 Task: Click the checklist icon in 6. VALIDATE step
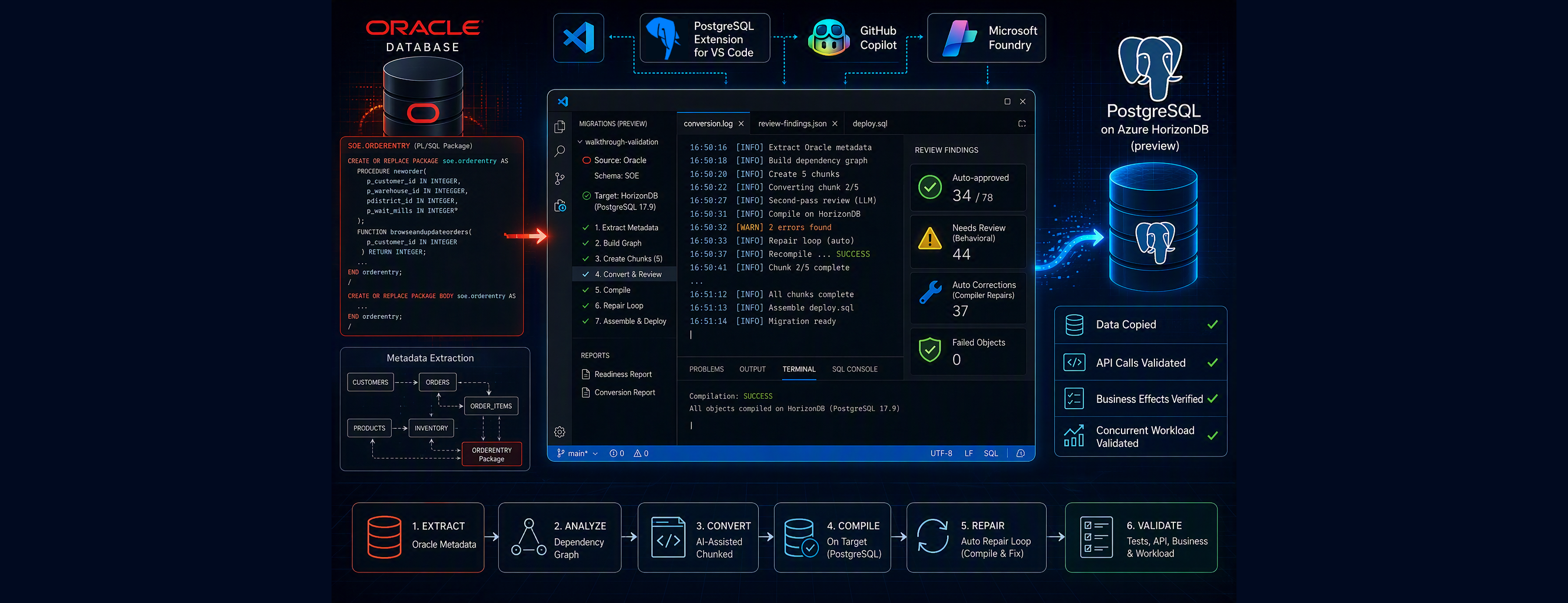pyautogui.click(x=1096, y=537)
